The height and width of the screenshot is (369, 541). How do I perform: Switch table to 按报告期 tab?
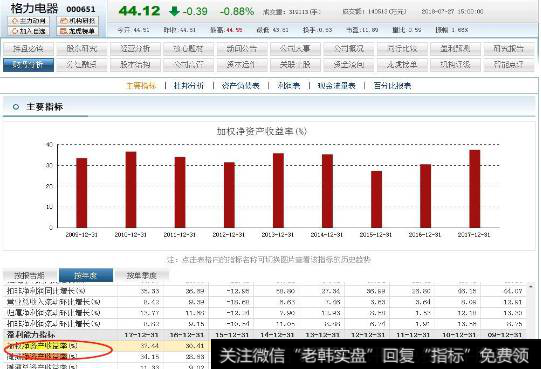(x=30, y=275)
